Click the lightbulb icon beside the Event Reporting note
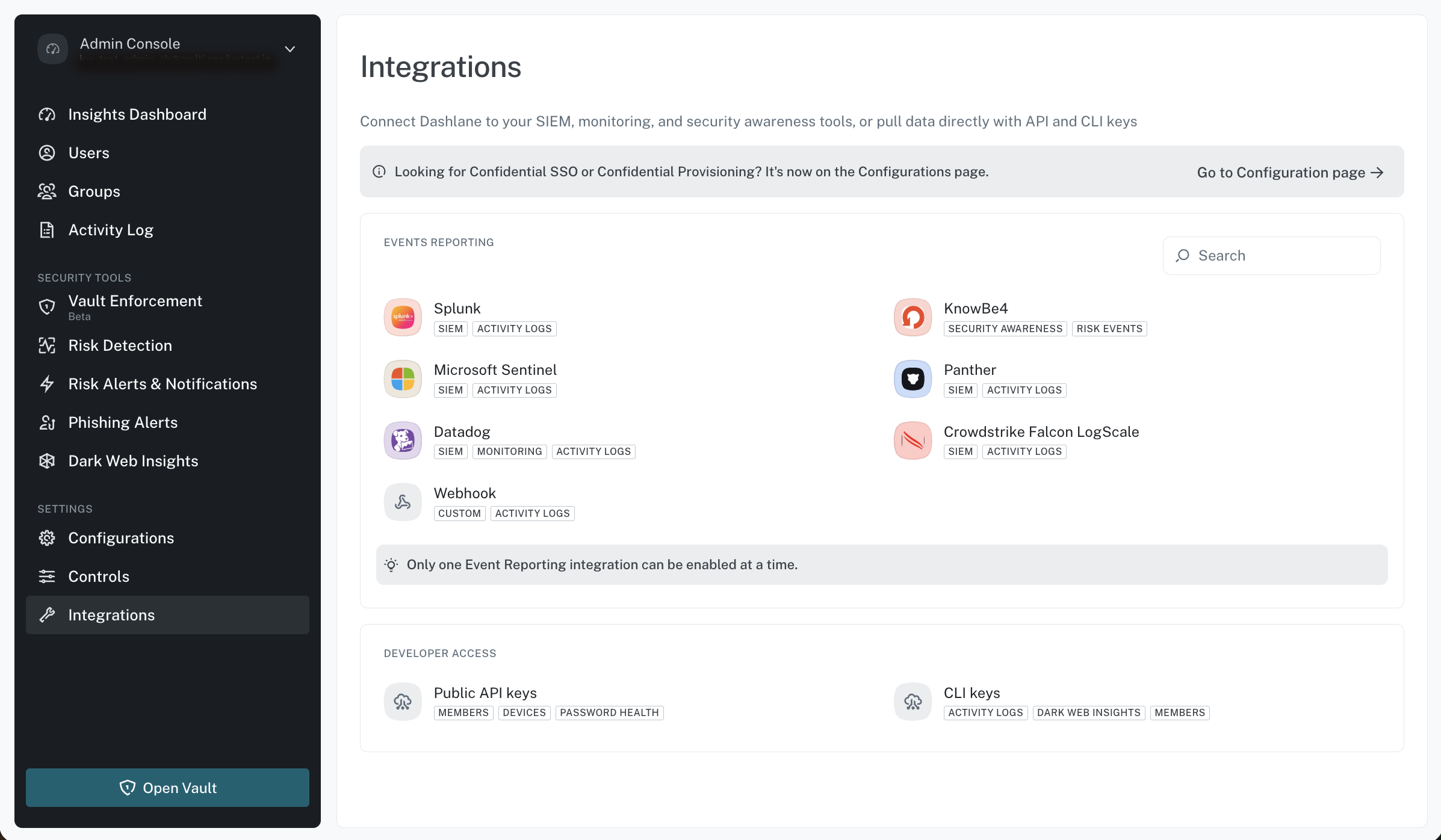The width and height of the screenshot is (1441, 840). click(x=391, y=564)
